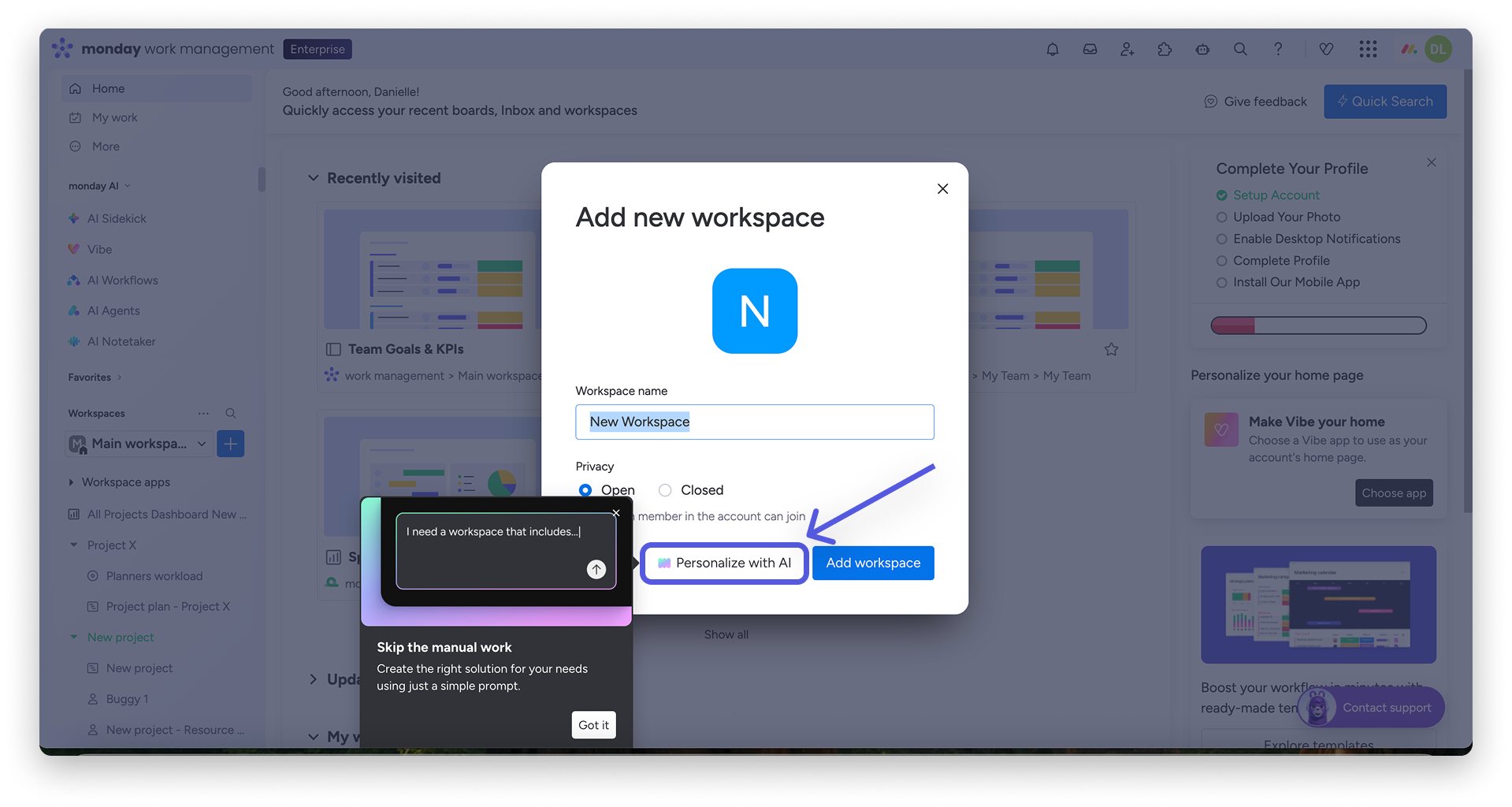Open the AI robot icon in top bar
This screenshot has height=807, width=1512.
pos(1202,49)
